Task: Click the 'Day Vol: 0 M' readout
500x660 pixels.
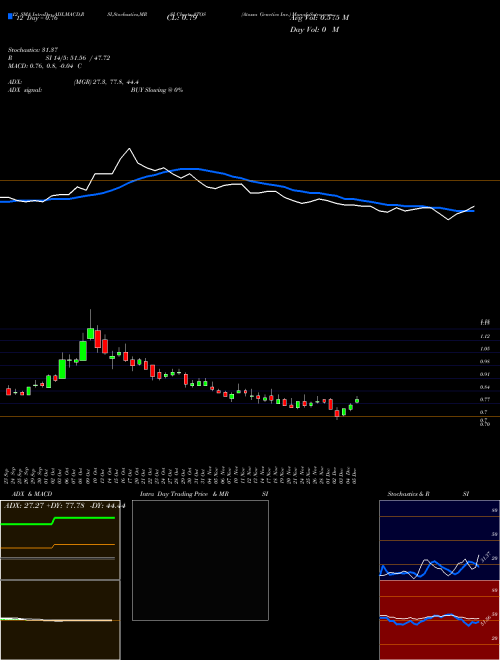Action: [x=314, y=29]
